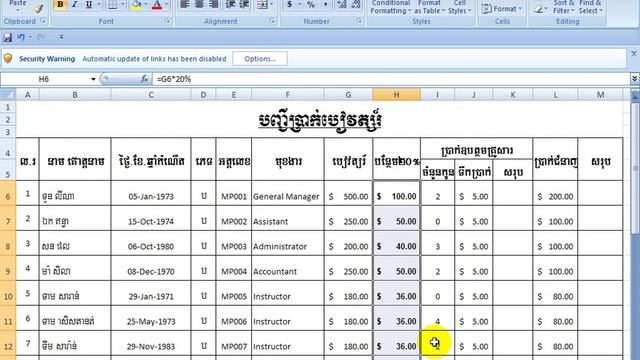Open the Fill Color dropdown arrow

point(146,5)
